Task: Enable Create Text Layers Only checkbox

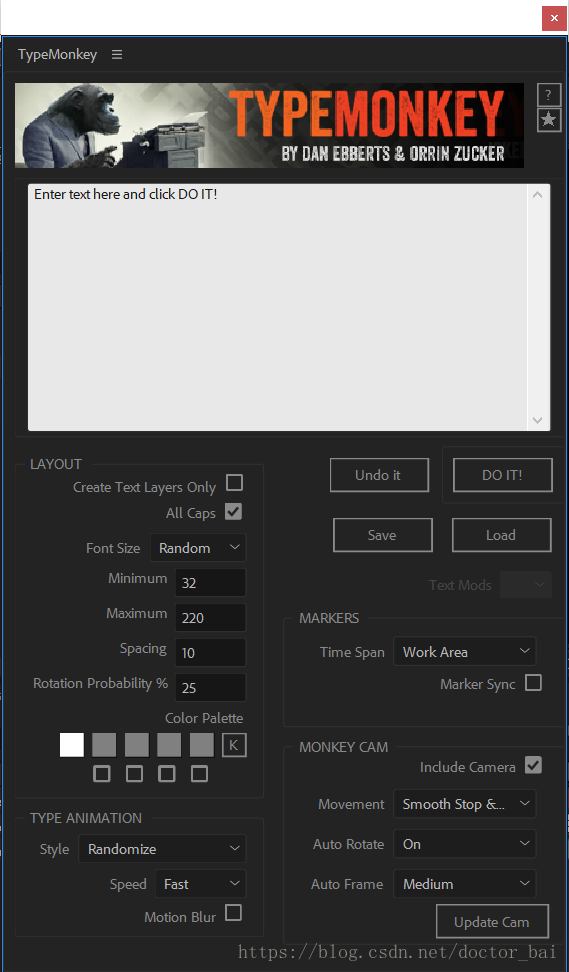Action: coord(234,483)
